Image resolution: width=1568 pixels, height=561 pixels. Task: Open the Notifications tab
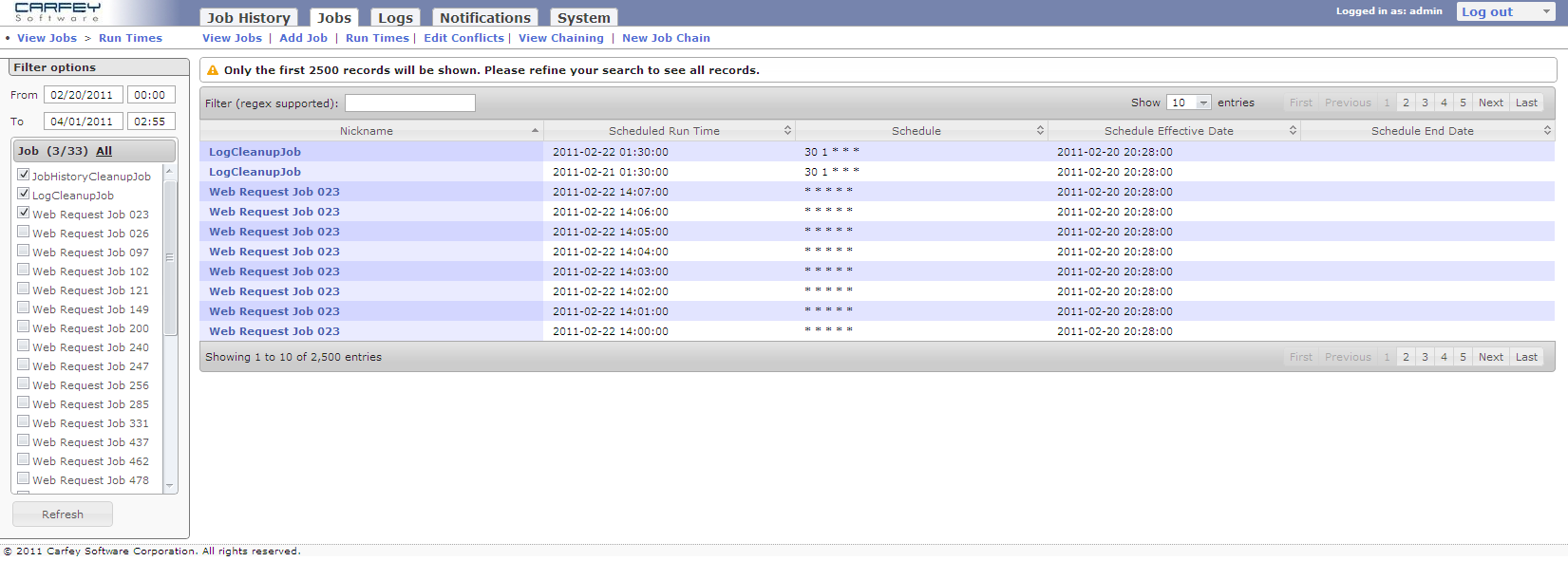[x=484, y=18]
